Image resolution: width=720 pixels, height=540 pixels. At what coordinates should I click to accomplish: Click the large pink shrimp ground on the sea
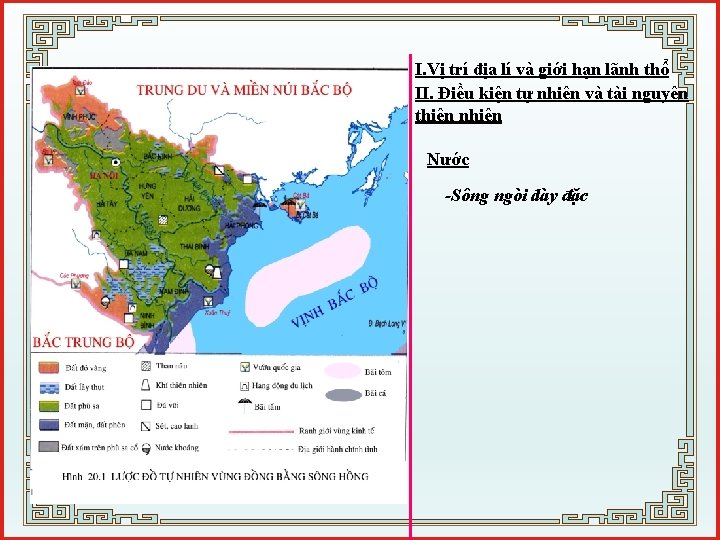click(x=308, y=276)
